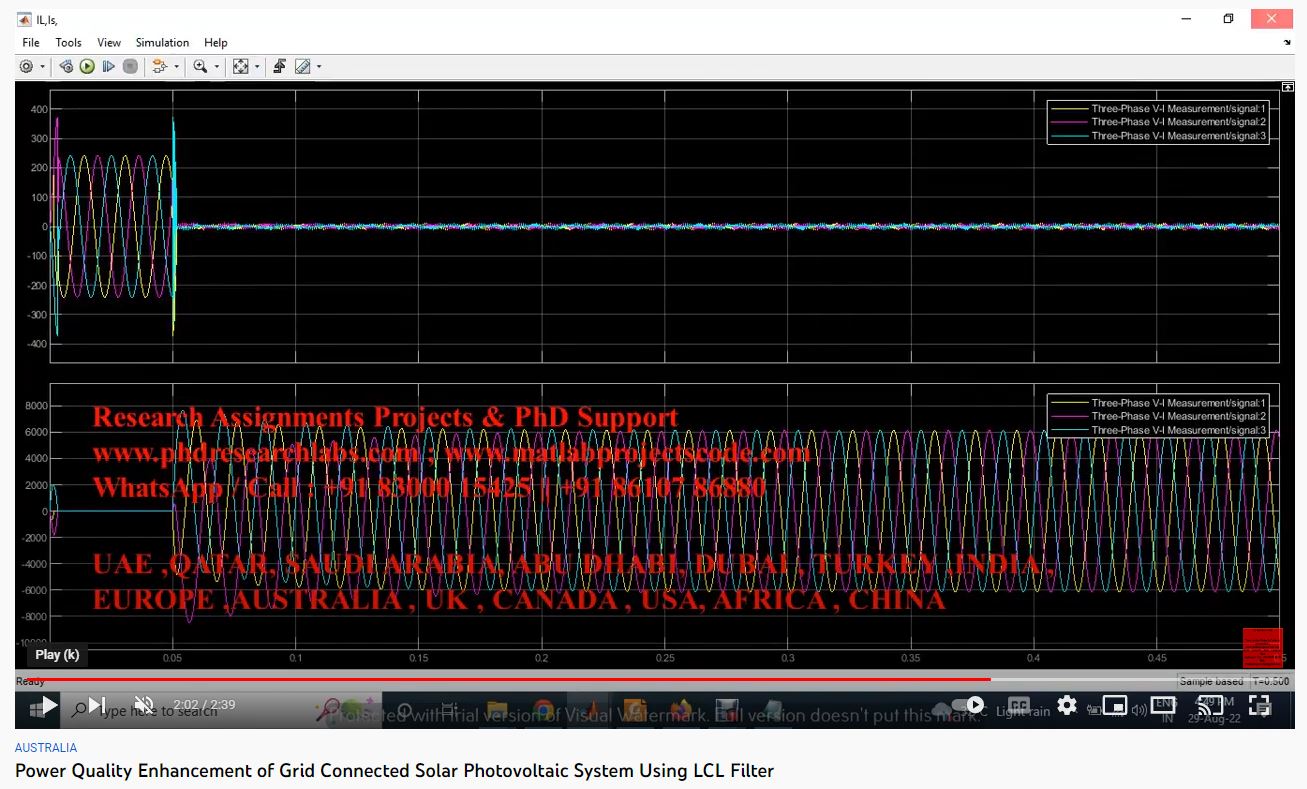Click the AUSTRALIA link below video
Image resolution: width=1307 pixels, height=789 pixels.
(x=46, y=747)
